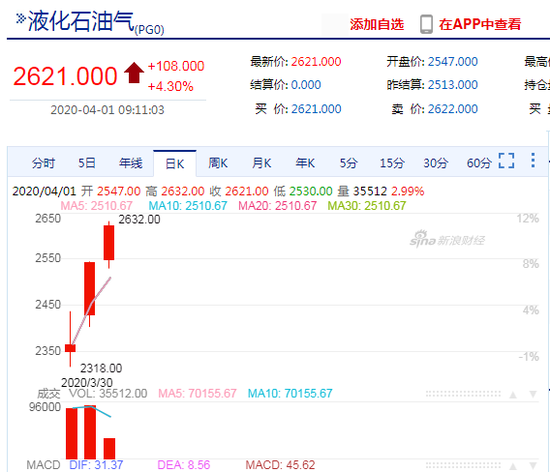Open the chart's three-dot options menu
550x472 pixels.
point(533,160)
